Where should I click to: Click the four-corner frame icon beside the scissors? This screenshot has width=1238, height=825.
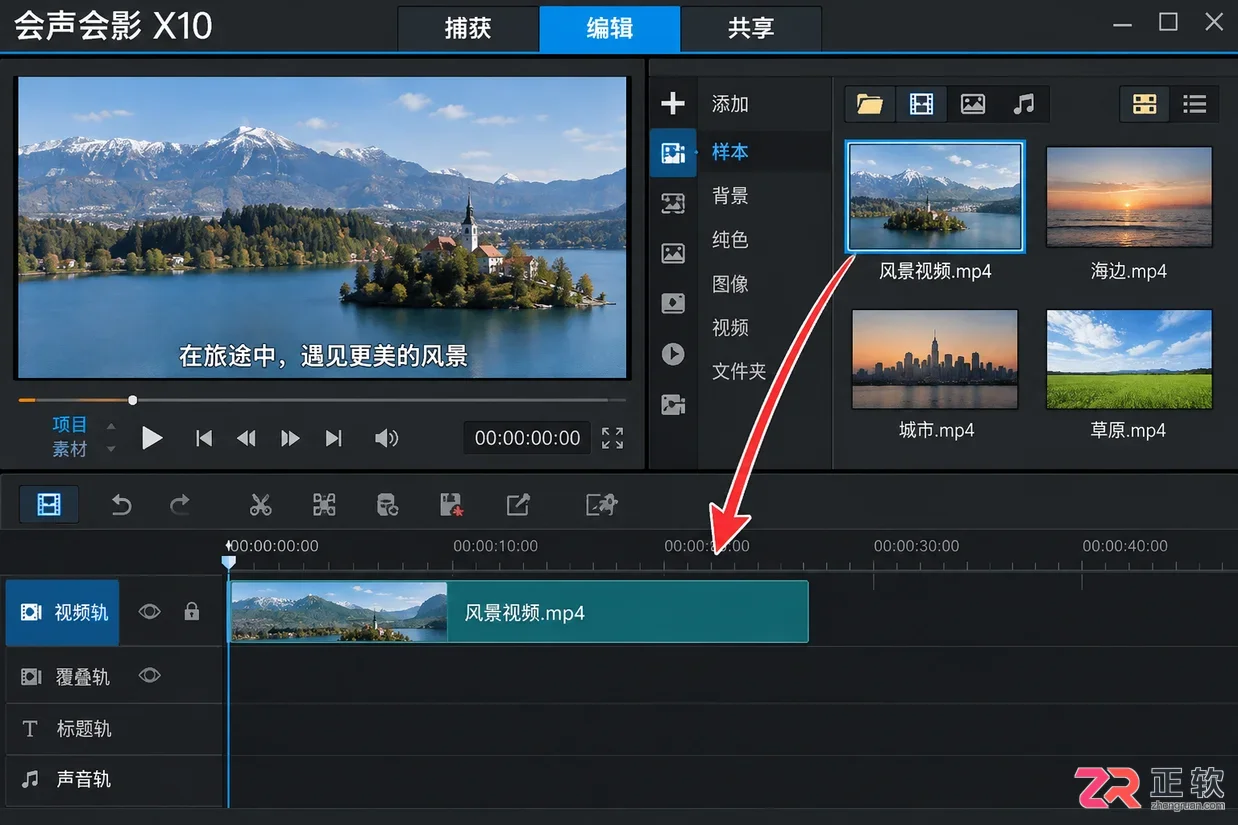tap(324, 505)
